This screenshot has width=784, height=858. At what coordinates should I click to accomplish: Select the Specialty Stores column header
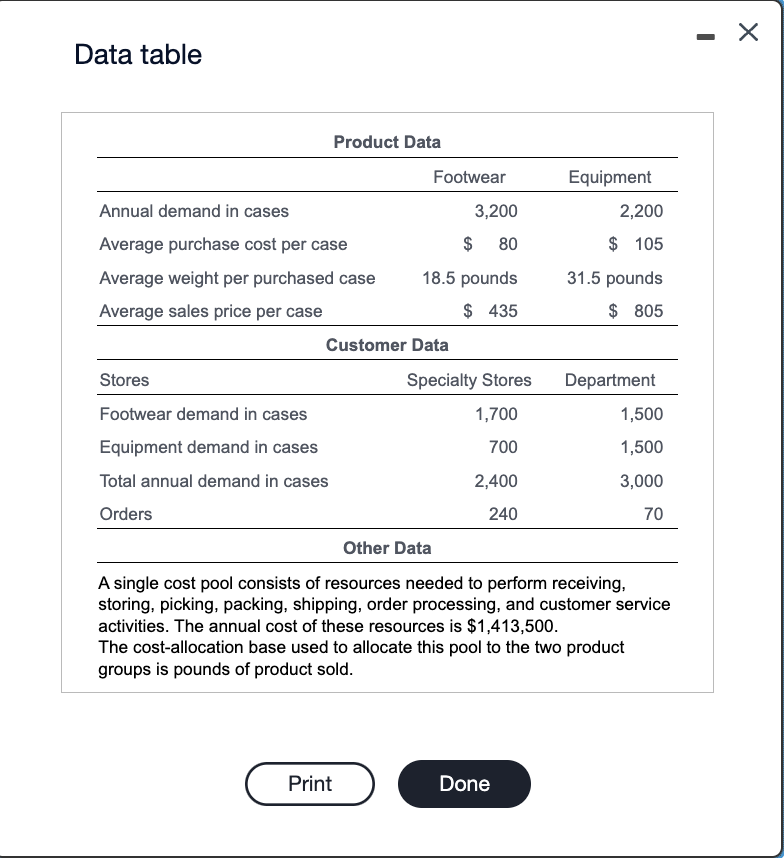point(469,380)
